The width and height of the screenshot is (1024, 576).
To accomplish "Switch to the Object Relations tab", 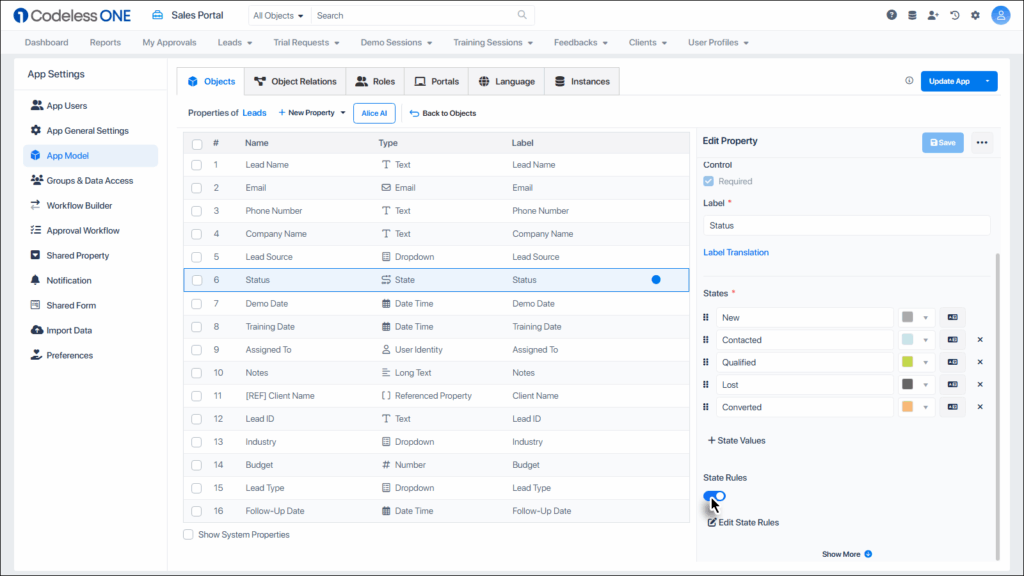I will click(295, 81).
